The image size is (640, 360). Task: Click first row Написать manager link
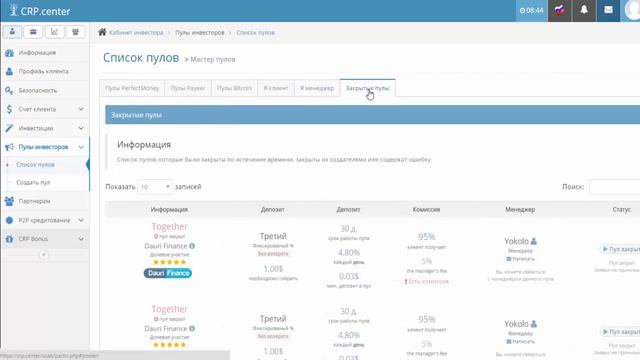(520, 259)
